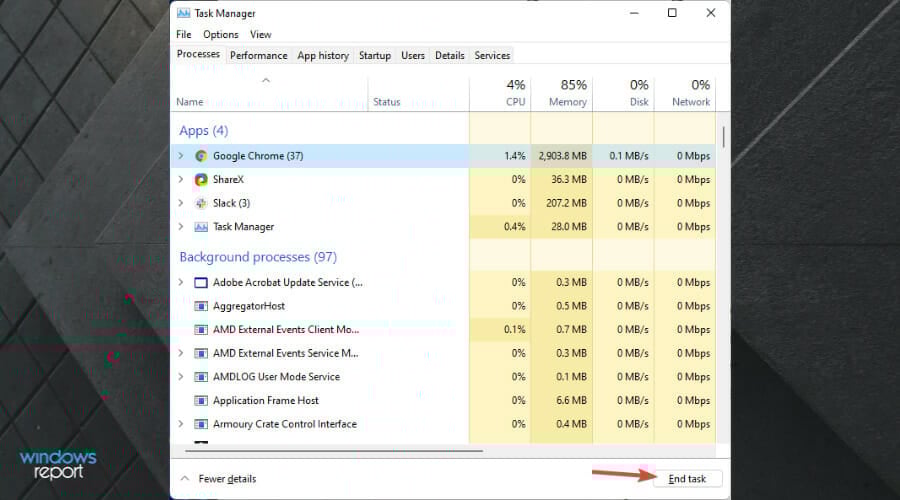Image resolution: width=900 pixels, height=500 pixels.
Task: Select the AMDLOG User Mode Service name
Action: click(276, 377)
